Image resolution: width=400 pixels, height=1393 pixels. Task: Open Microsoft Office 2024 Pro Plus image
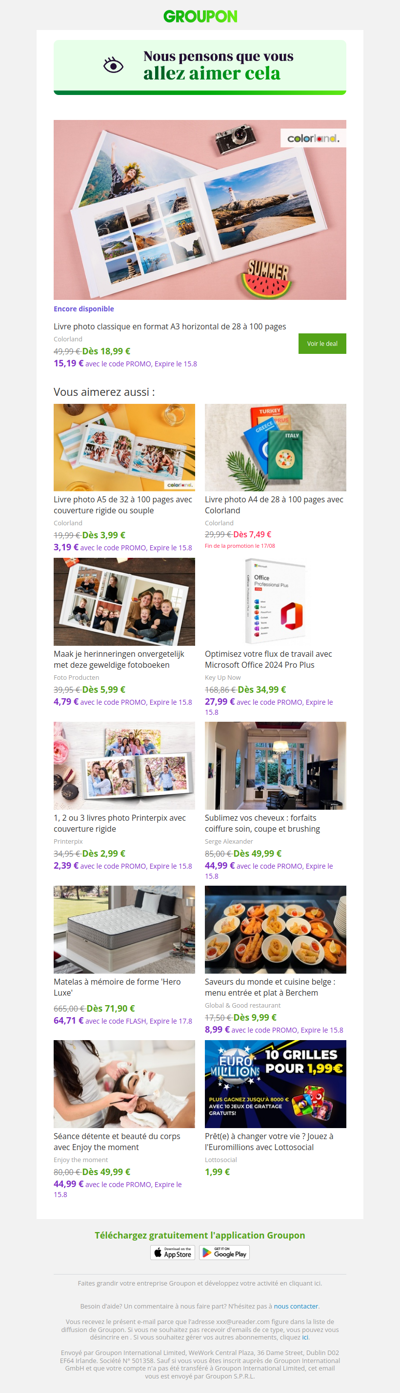click(276, 601)
